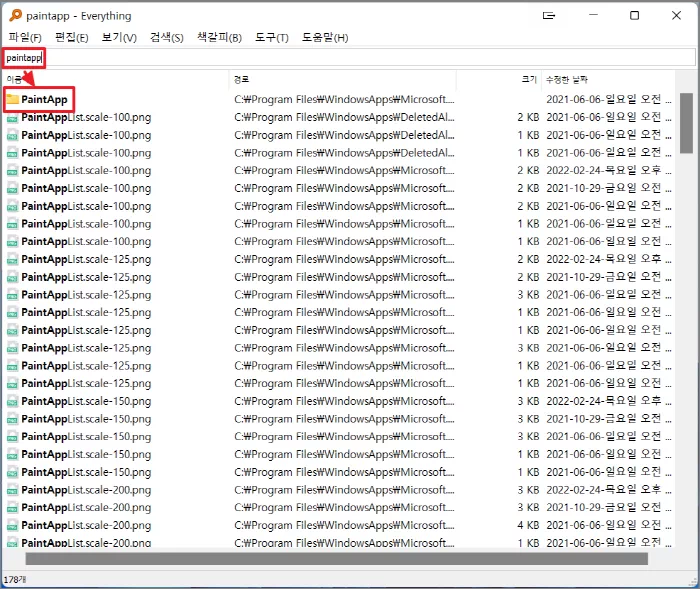Click the search box containing paintapp
The image size is (700, 589).
point(349,58)
